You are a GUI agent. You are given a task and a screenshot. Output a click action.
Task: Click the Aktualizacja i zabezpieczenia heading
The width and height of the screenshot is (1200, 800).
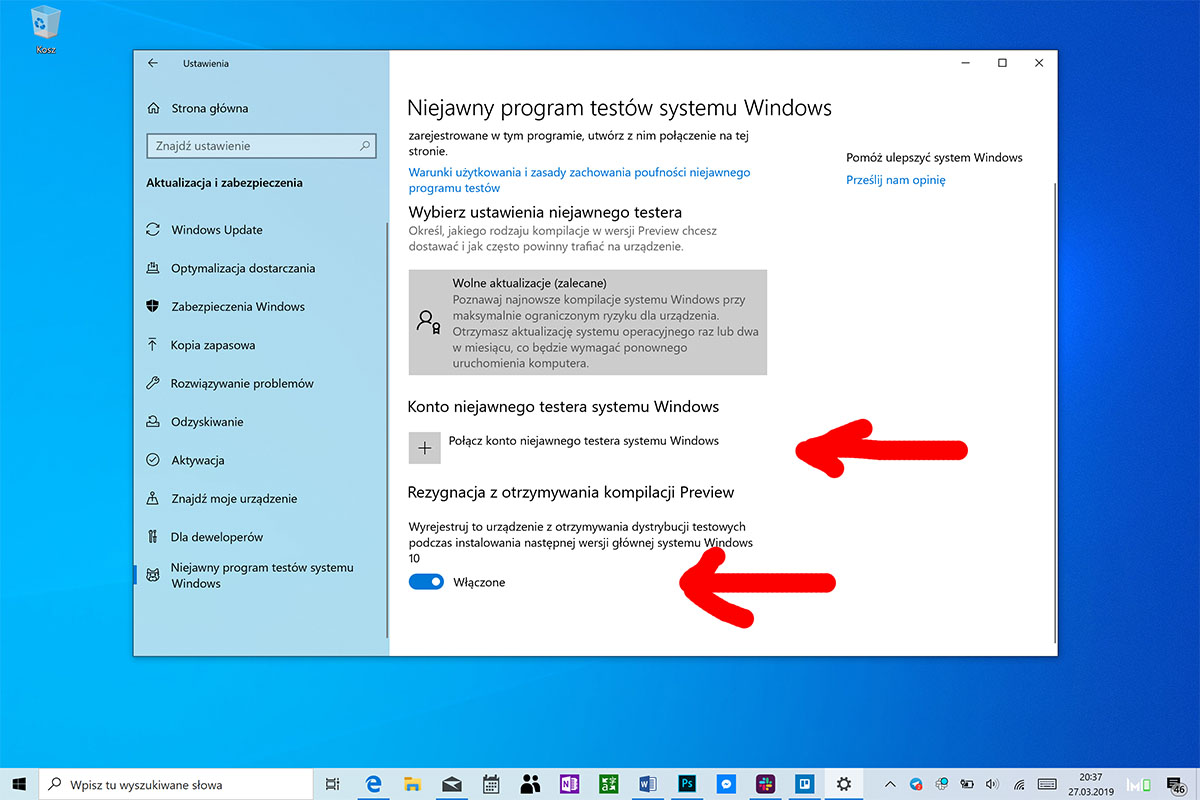click(224, 183)
